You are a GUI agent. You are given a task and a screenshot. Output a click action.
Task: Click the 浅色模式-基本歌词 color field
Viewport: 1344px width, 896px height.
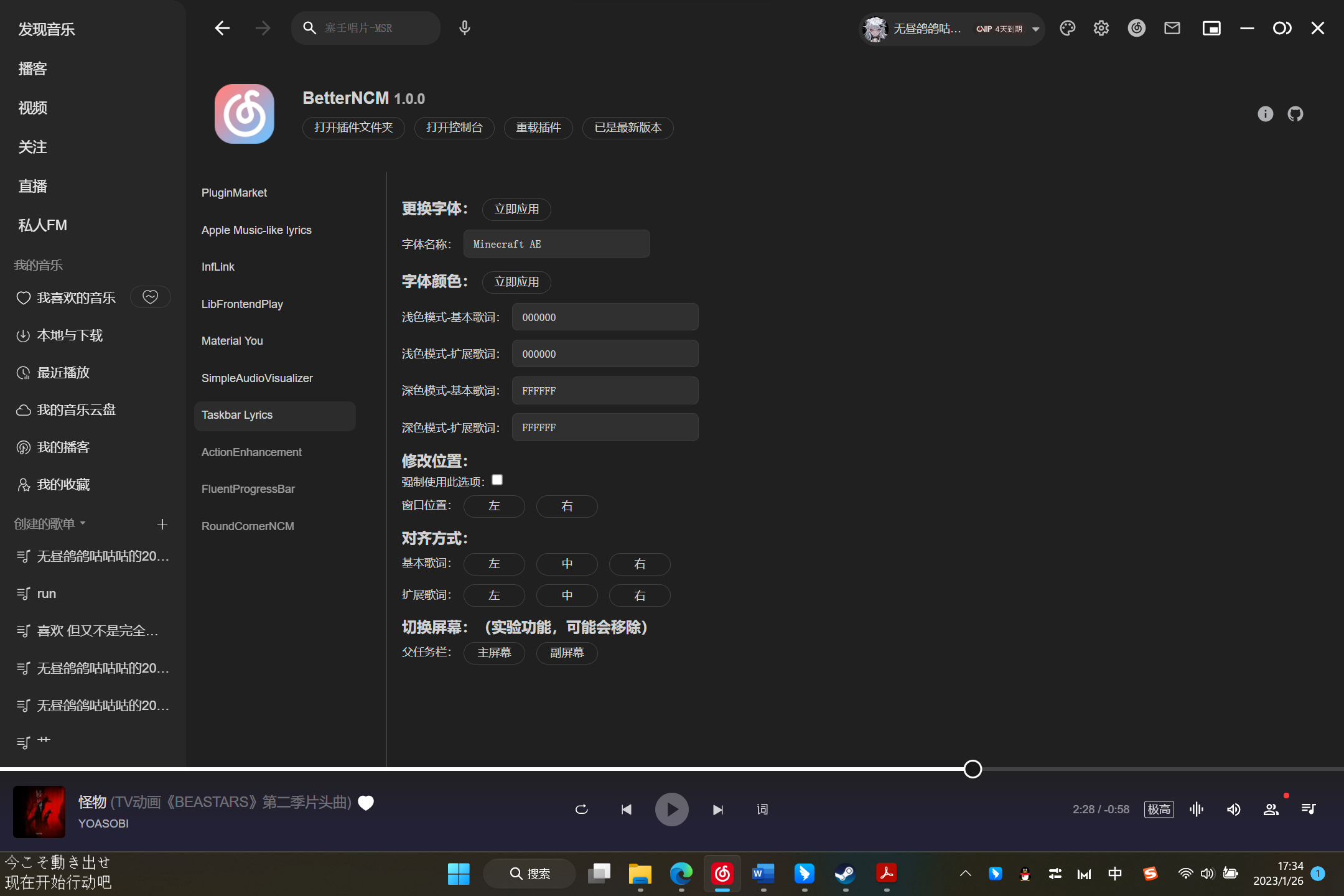(x=605, y=317)
